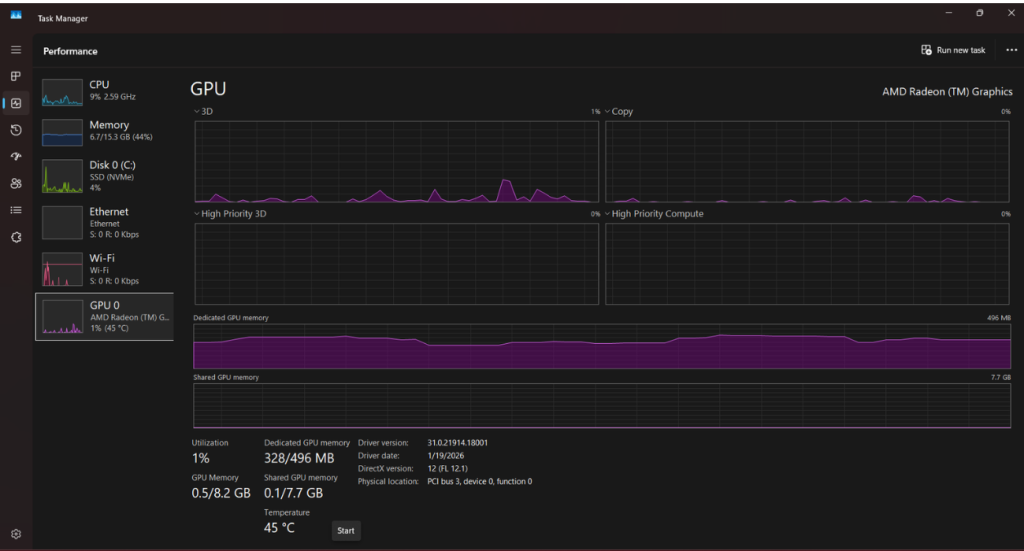Click the 3D engine usage graph
This screenshot has height=551, width=1024.
(396, 161)
